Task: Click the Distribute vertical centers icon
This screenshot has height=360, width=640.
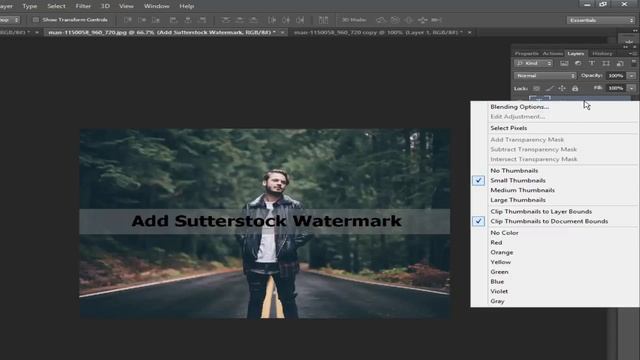Action: [x=240, y=20]
